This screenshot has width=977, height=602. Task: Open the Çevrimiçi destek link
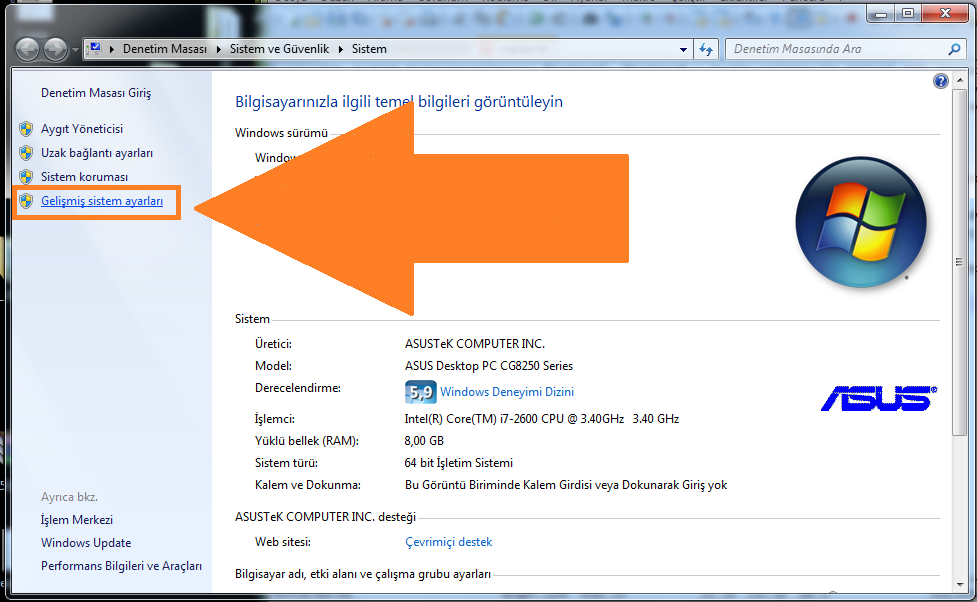(448, 542)
